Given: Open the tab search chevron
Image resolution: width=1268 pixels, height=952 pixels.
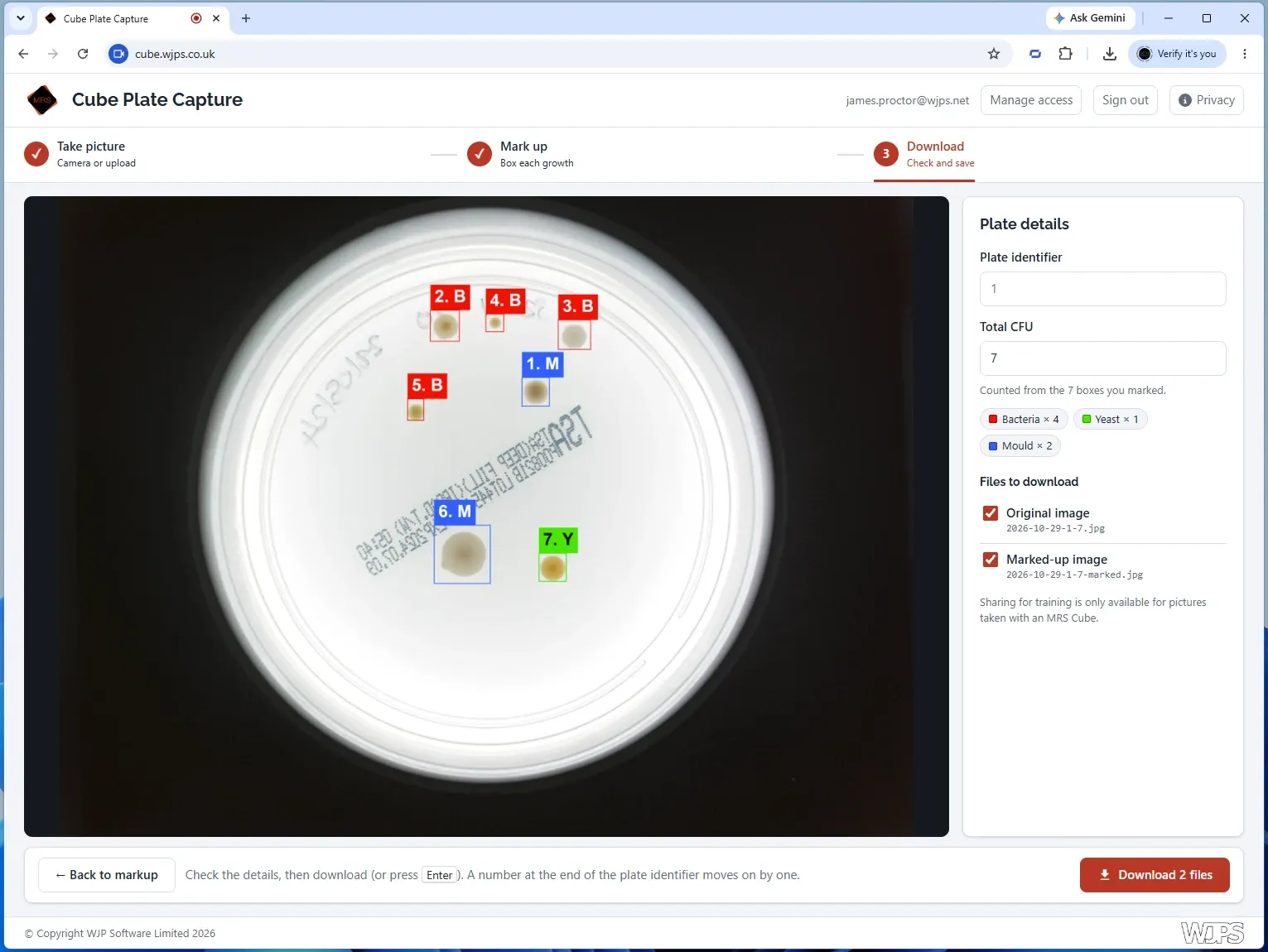Looking at the screenshot, I should pyautogui.click(x=21, y=18).
